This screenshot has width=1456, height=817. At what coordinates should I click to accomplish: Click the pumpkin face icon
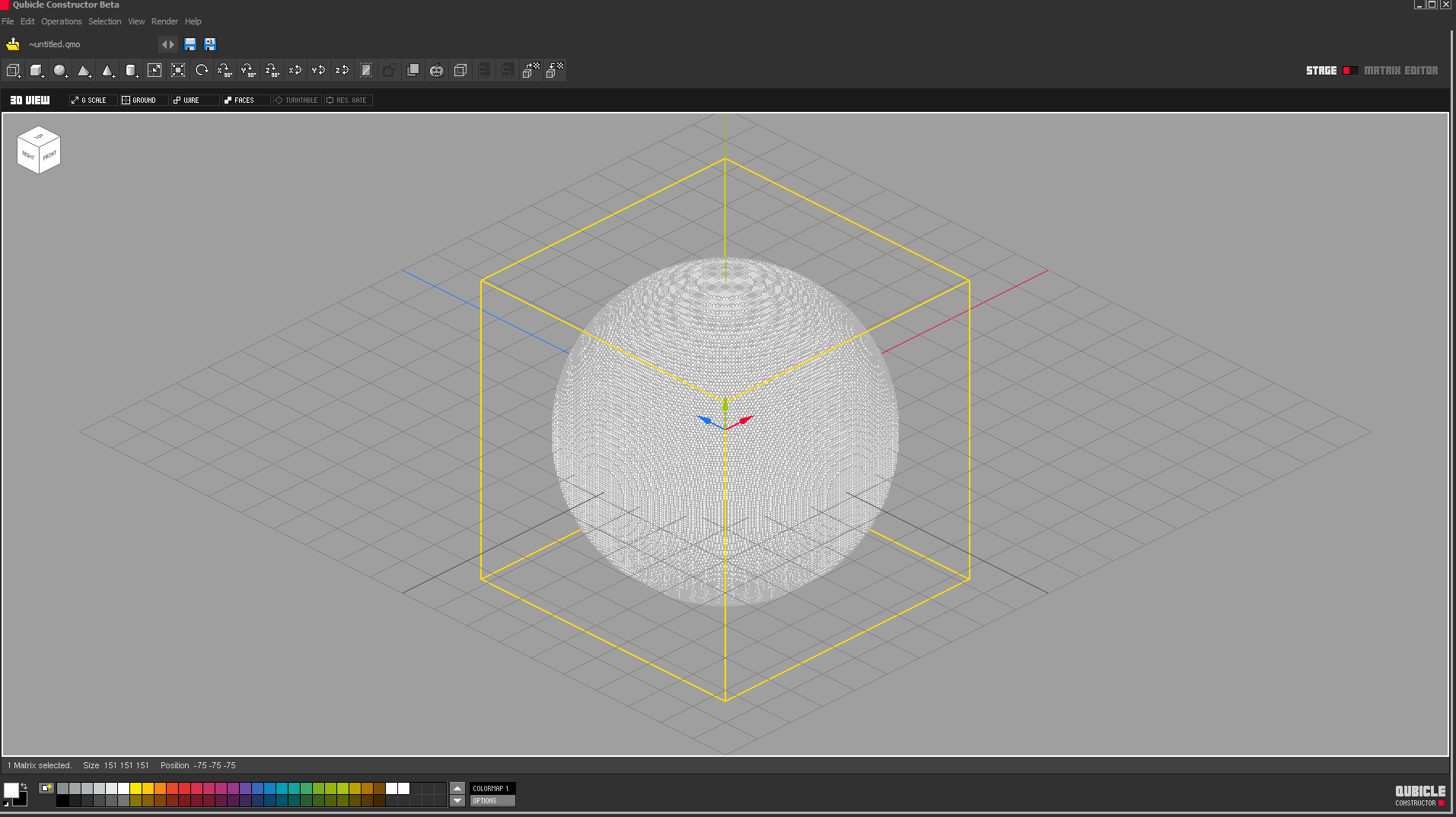click(437, 71)
